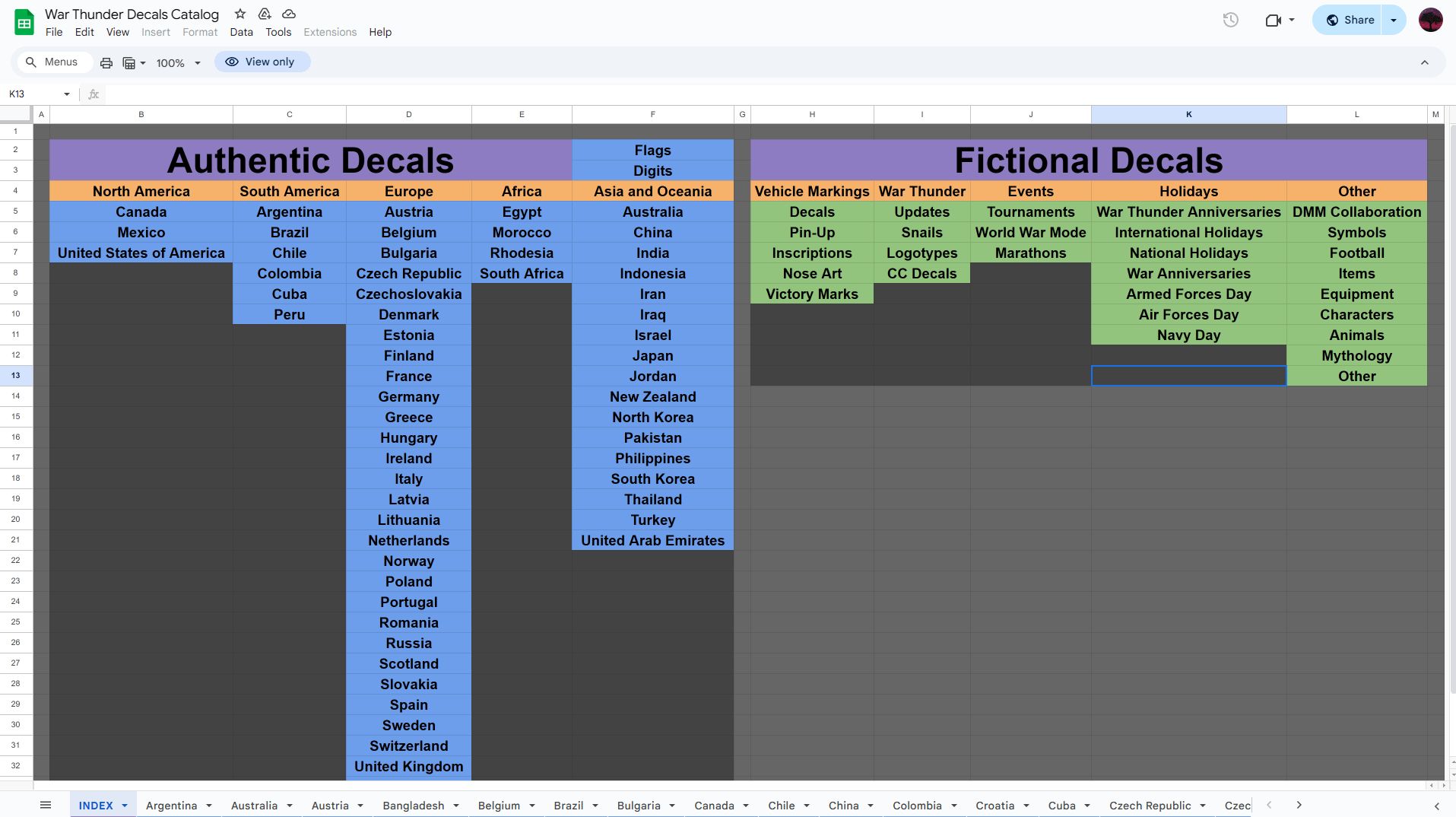Viewport: 1456px width, 817px height.
Task: Click the Google account profile avatar
Action: pos(1430,21)
